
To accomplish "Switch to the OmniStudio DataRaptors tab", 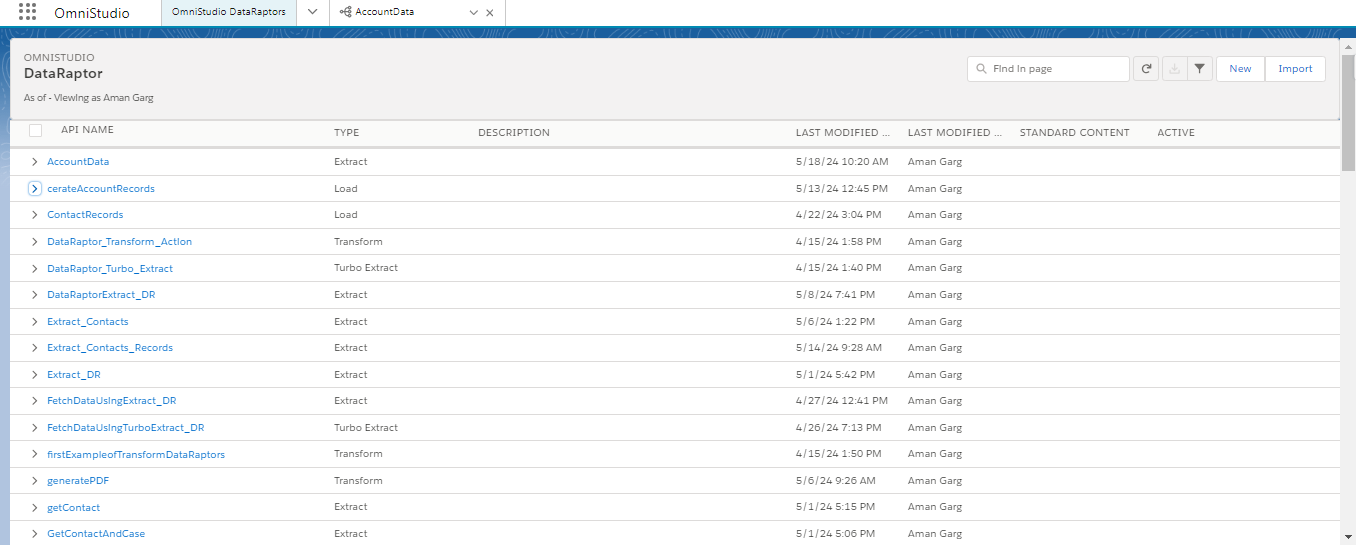I will point(229,12).
